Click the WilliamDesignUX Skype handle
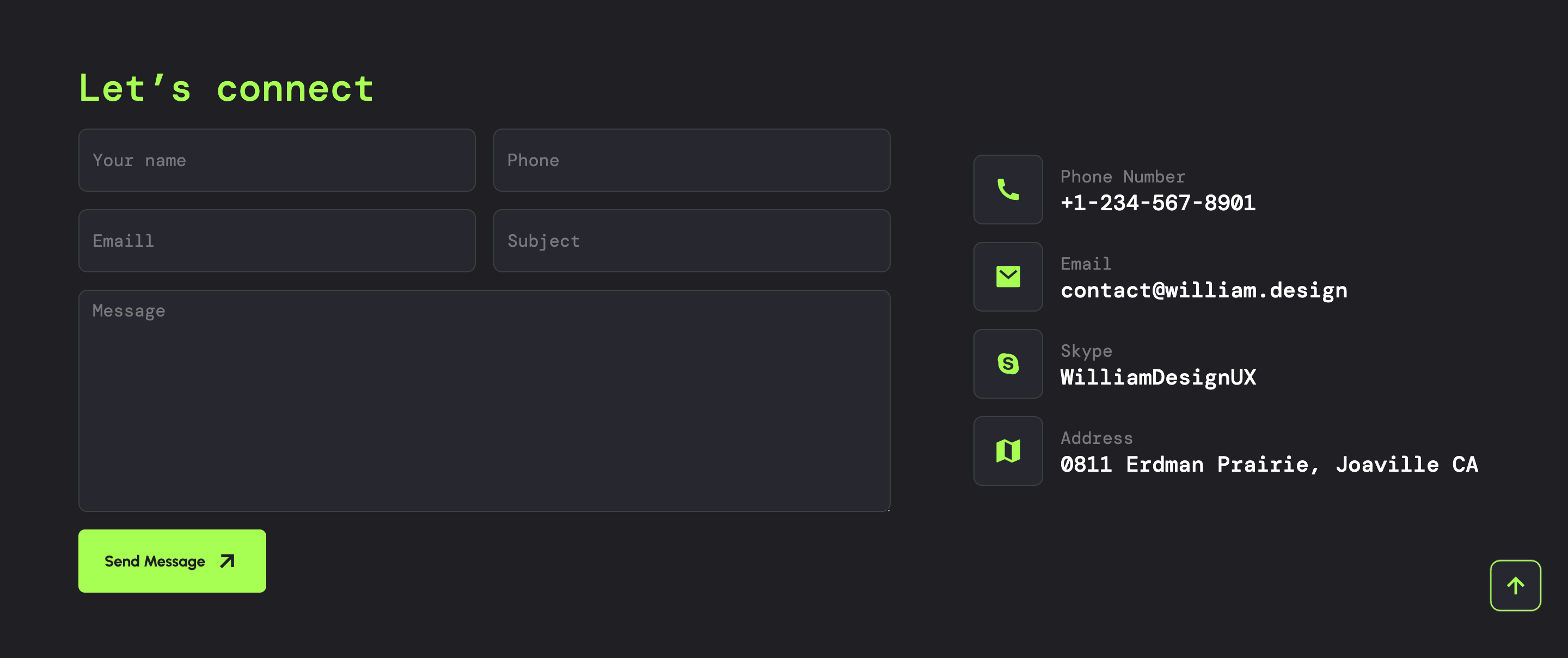This screenshot has height=658, width=1568. 1157,377
